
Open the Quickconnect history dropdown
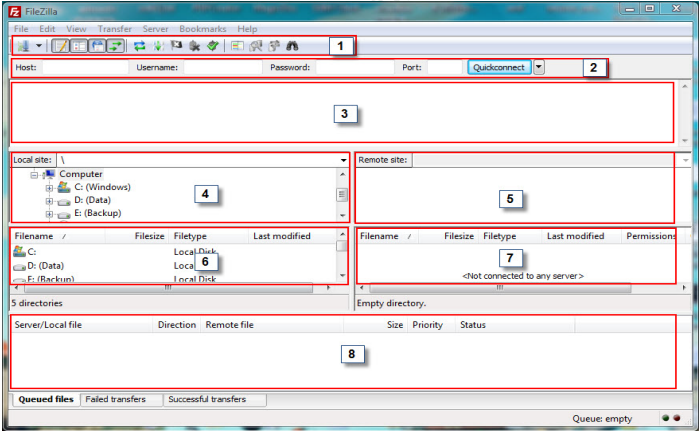pos(539,67)
